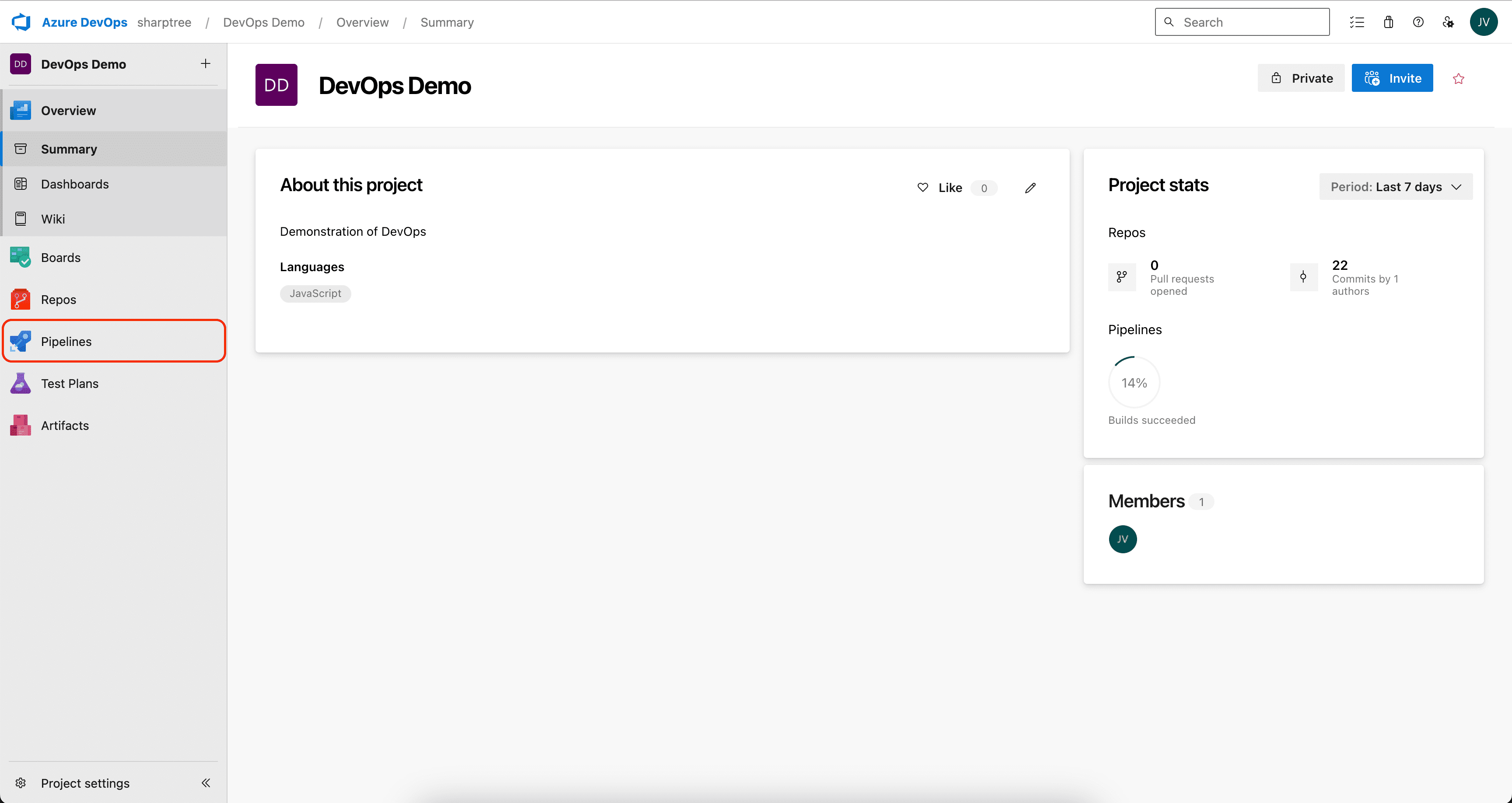
Task: Open the help question mark icon
Action: click(x=1418, y=22)
